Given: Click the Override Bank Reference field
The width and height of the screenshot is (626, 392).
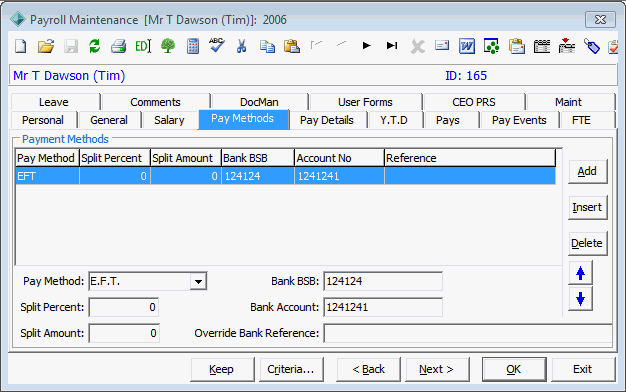Looking at the screenshot, I should [x=468, y=333].
